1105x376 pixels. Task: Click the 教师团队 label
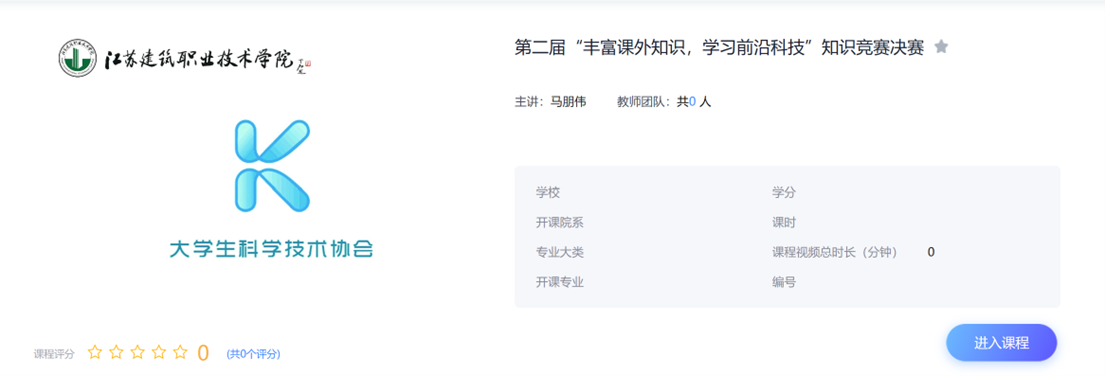click(644, 102)
